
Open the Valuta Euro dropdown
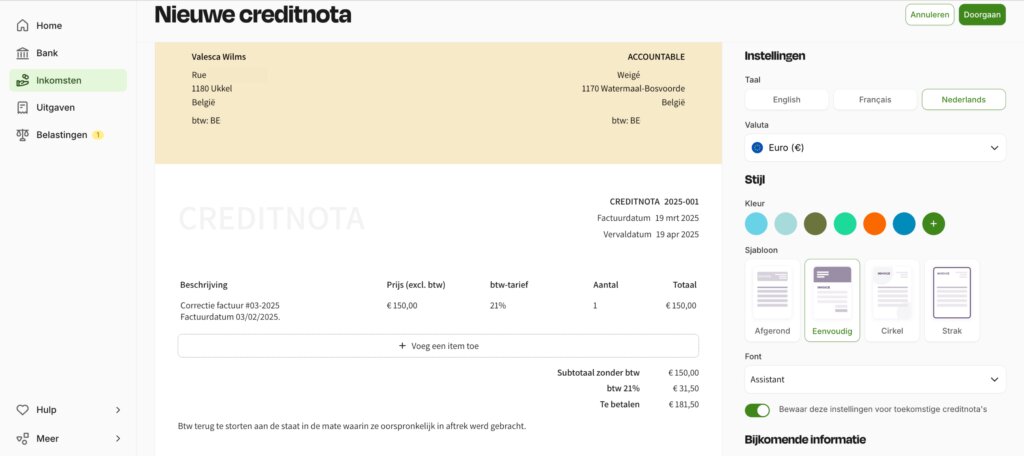coord(874,148)
